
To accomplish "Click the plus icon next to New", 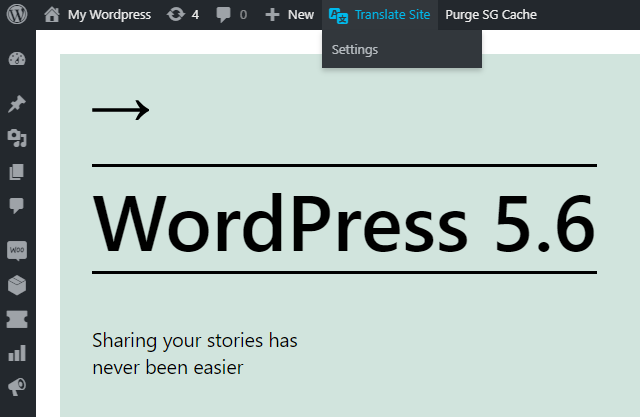I will point(272,15).
